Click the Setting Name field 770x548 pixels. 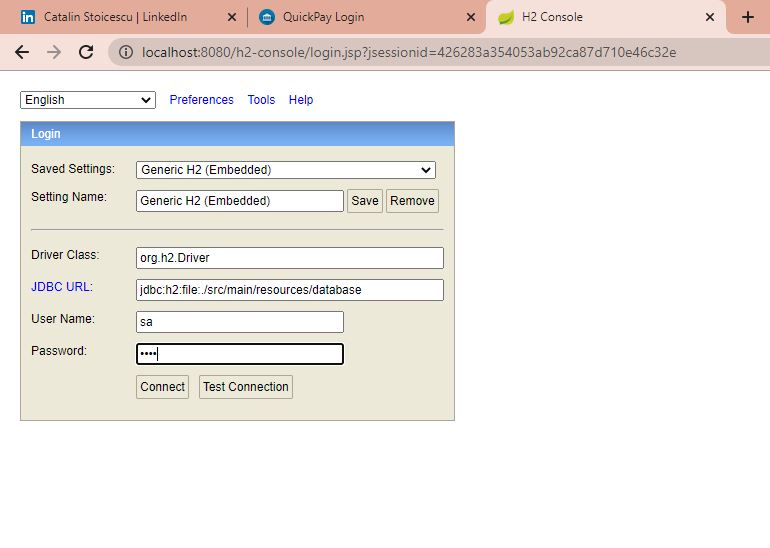[240, 201]
